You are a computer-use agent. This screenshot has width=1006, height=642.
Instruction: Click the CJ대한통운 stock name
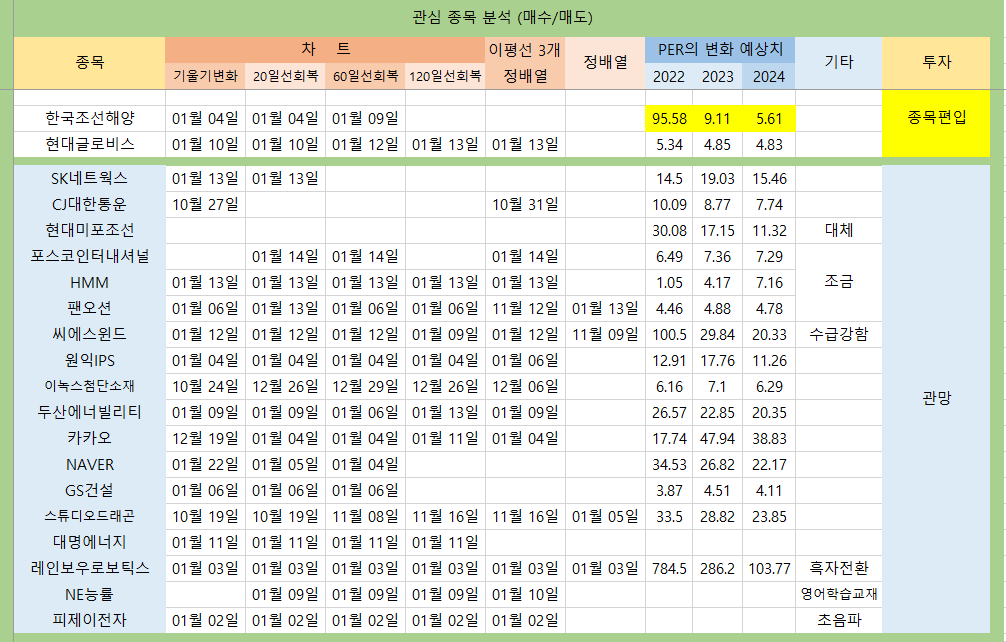(x=90, y=205)
